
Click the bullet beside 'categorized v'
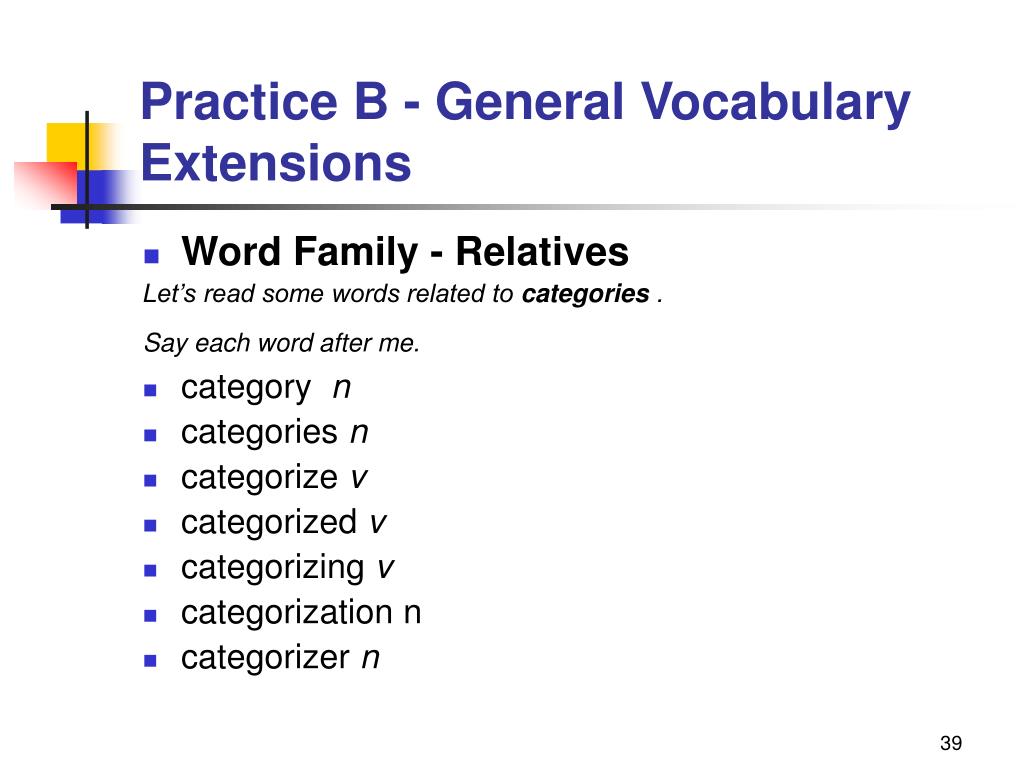(x=150, y=526)
